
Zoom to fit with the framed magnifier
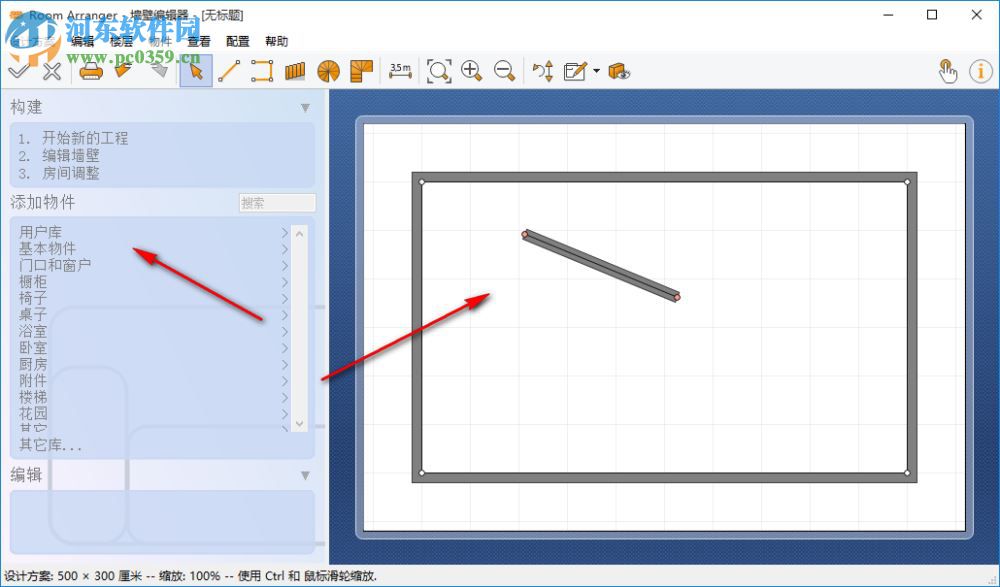pyautogui.click(x=439, y=71)
